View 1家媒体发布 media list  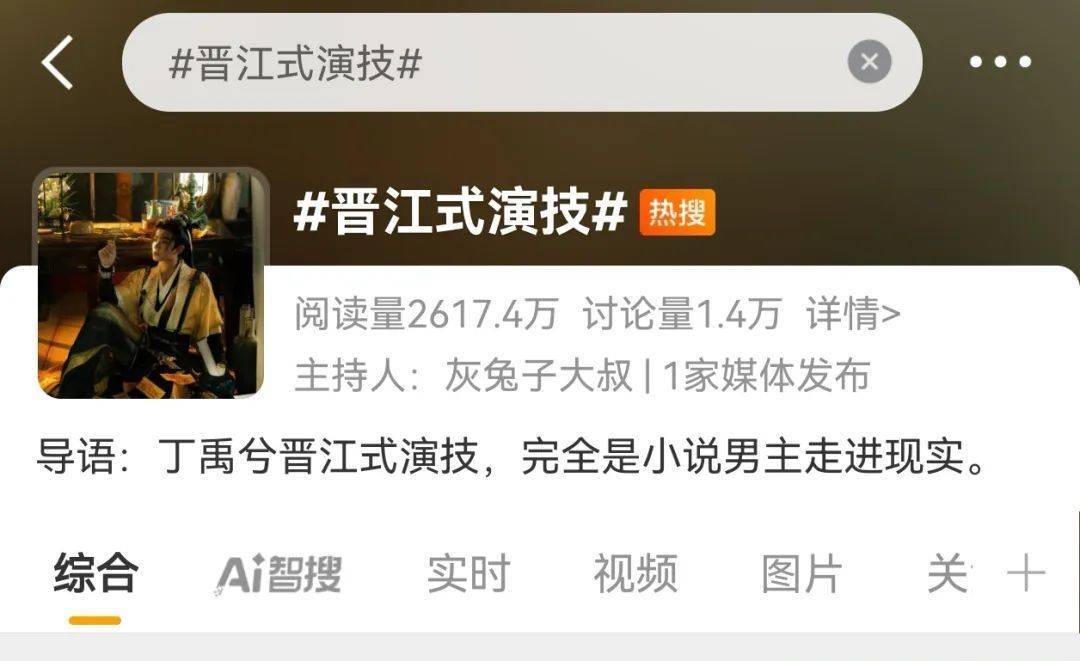click(x=766, y=376)
